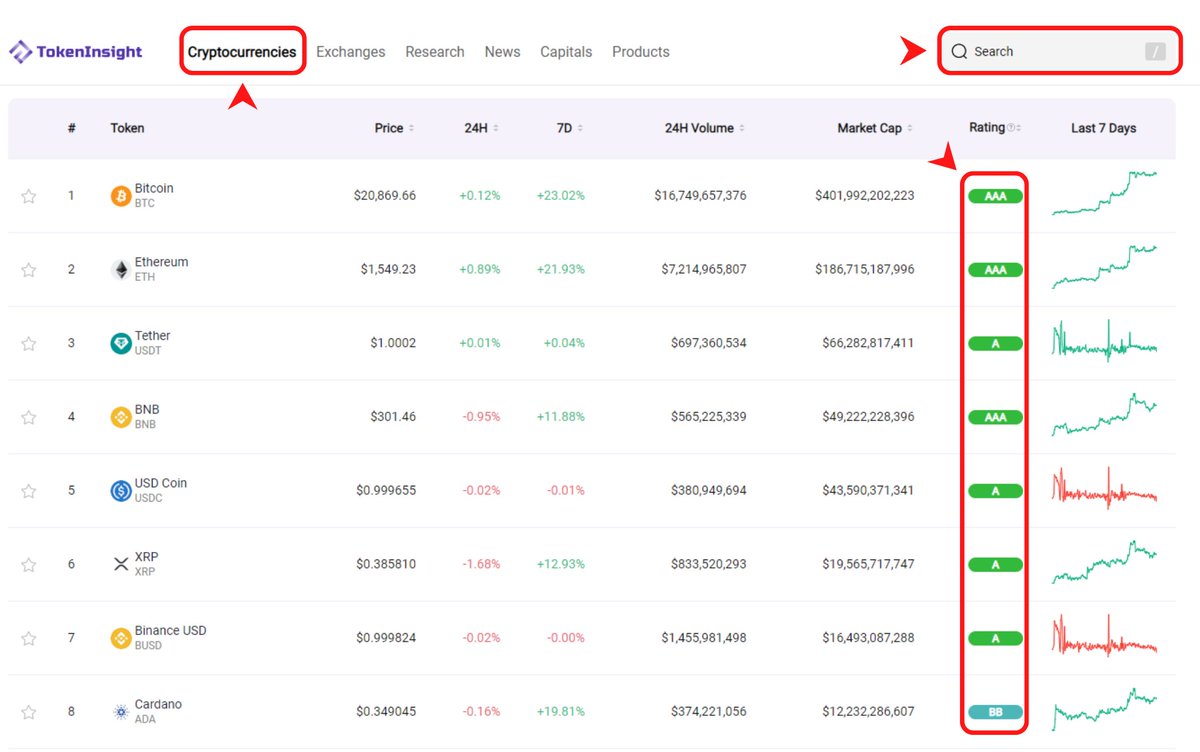
Task: Click Tether's A rating badge
Action: click(995, 344)
